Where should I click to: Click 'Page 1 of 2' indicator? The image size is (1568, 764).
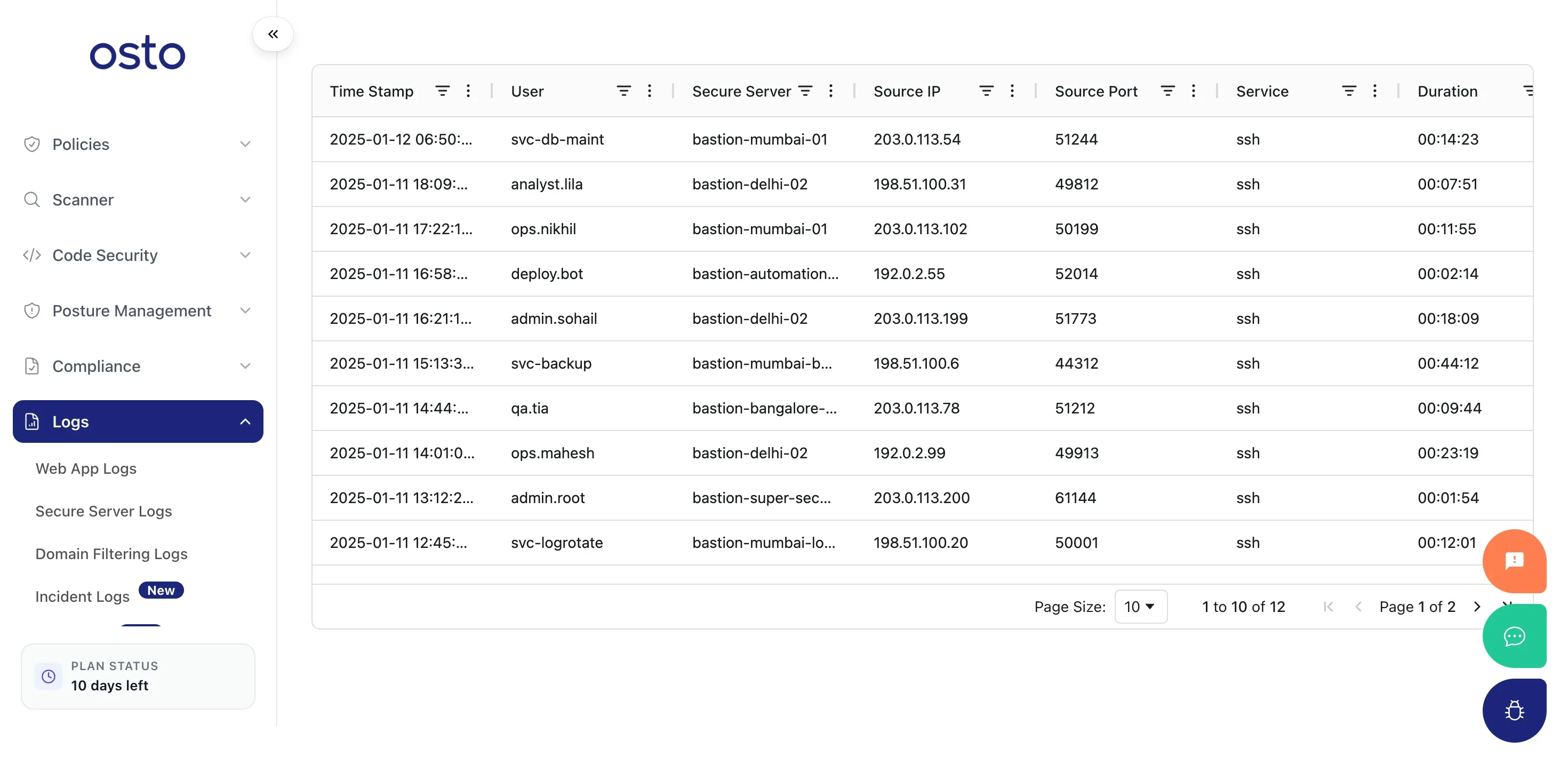1417,606
